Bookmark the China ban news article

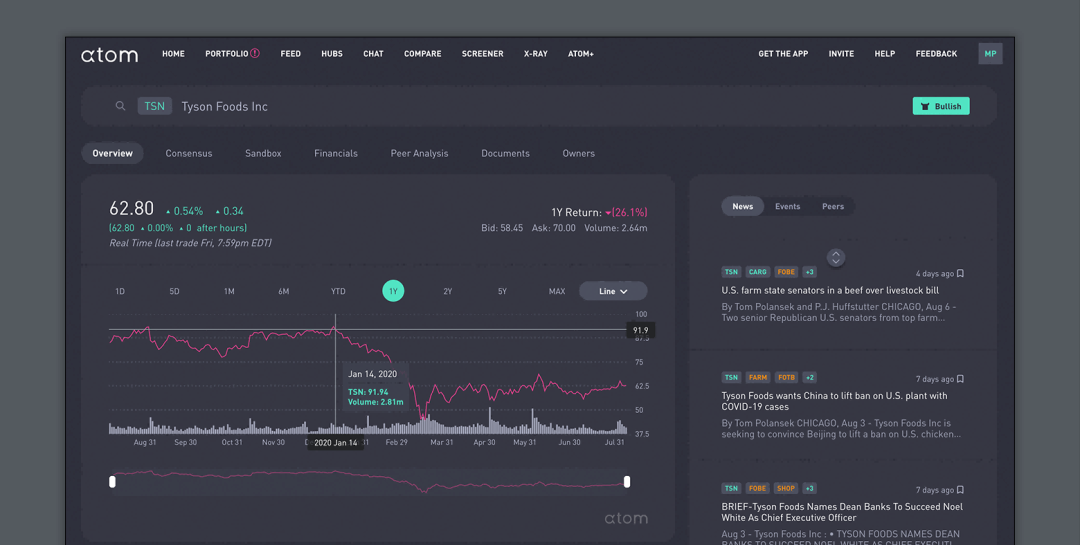click(960, 379)
